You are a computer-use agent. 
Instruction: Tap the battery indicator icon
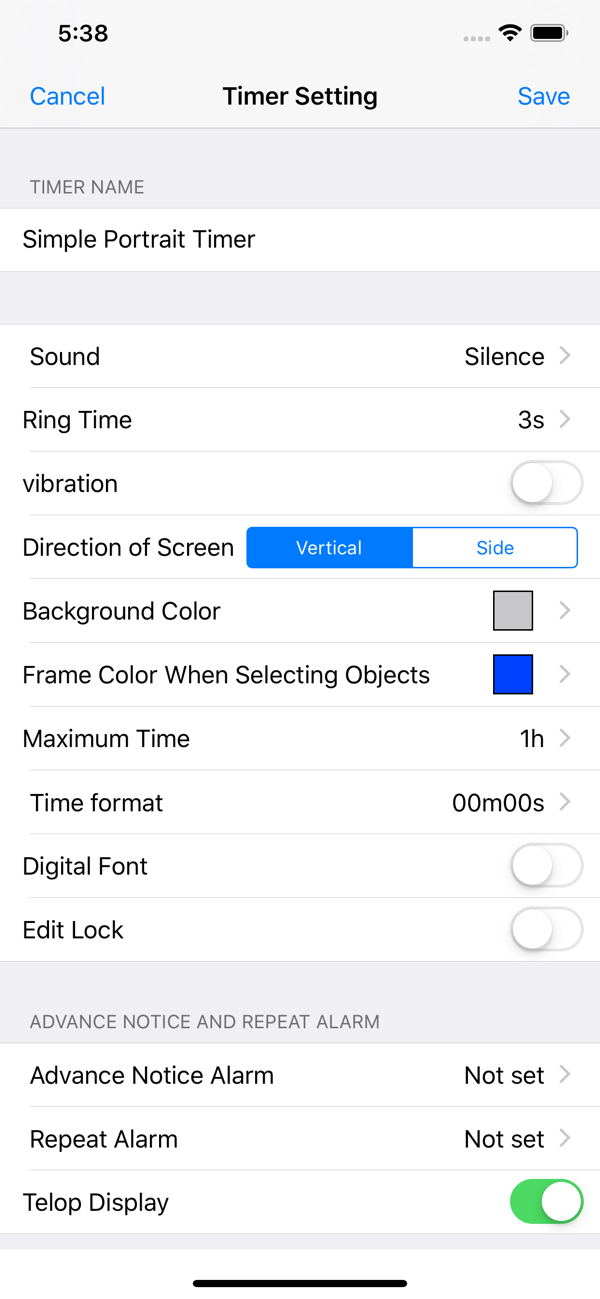549,33
